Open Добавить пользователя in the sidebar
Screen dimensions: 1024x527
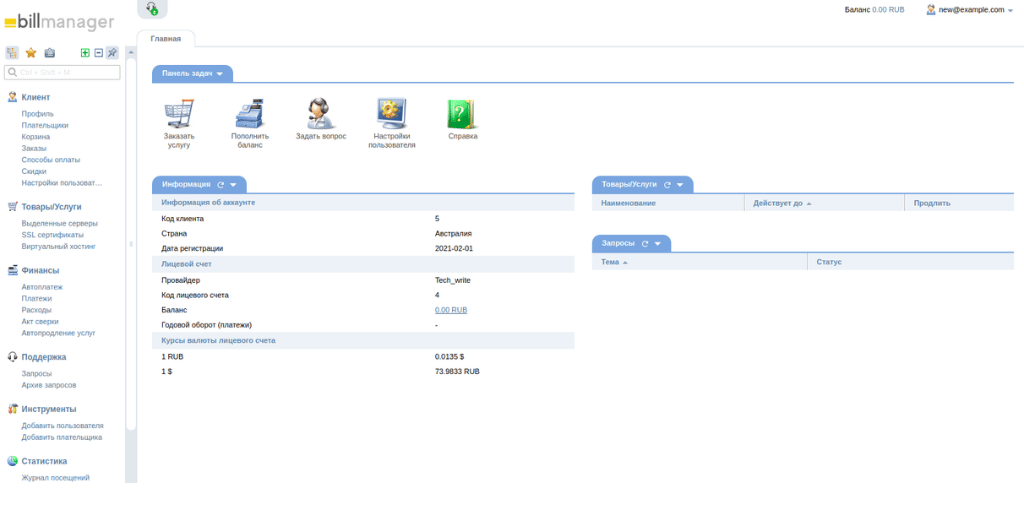click(63, 426)
